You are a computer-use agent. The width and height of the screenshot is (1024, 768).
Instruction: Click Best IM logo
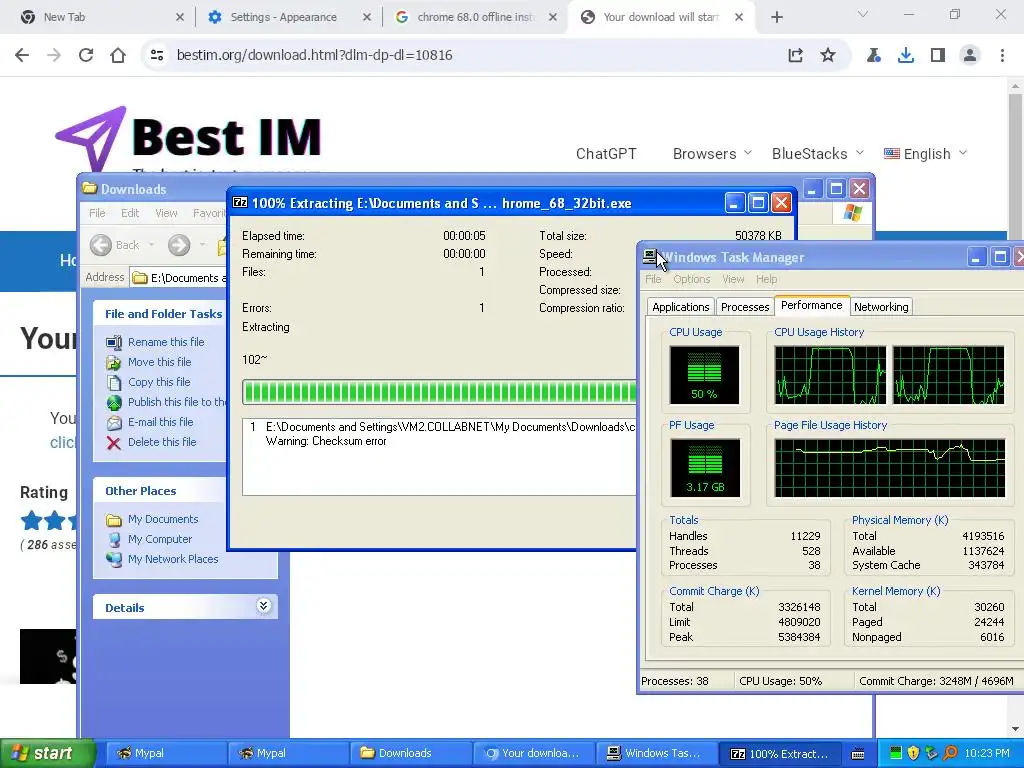(x=188, y=138)
